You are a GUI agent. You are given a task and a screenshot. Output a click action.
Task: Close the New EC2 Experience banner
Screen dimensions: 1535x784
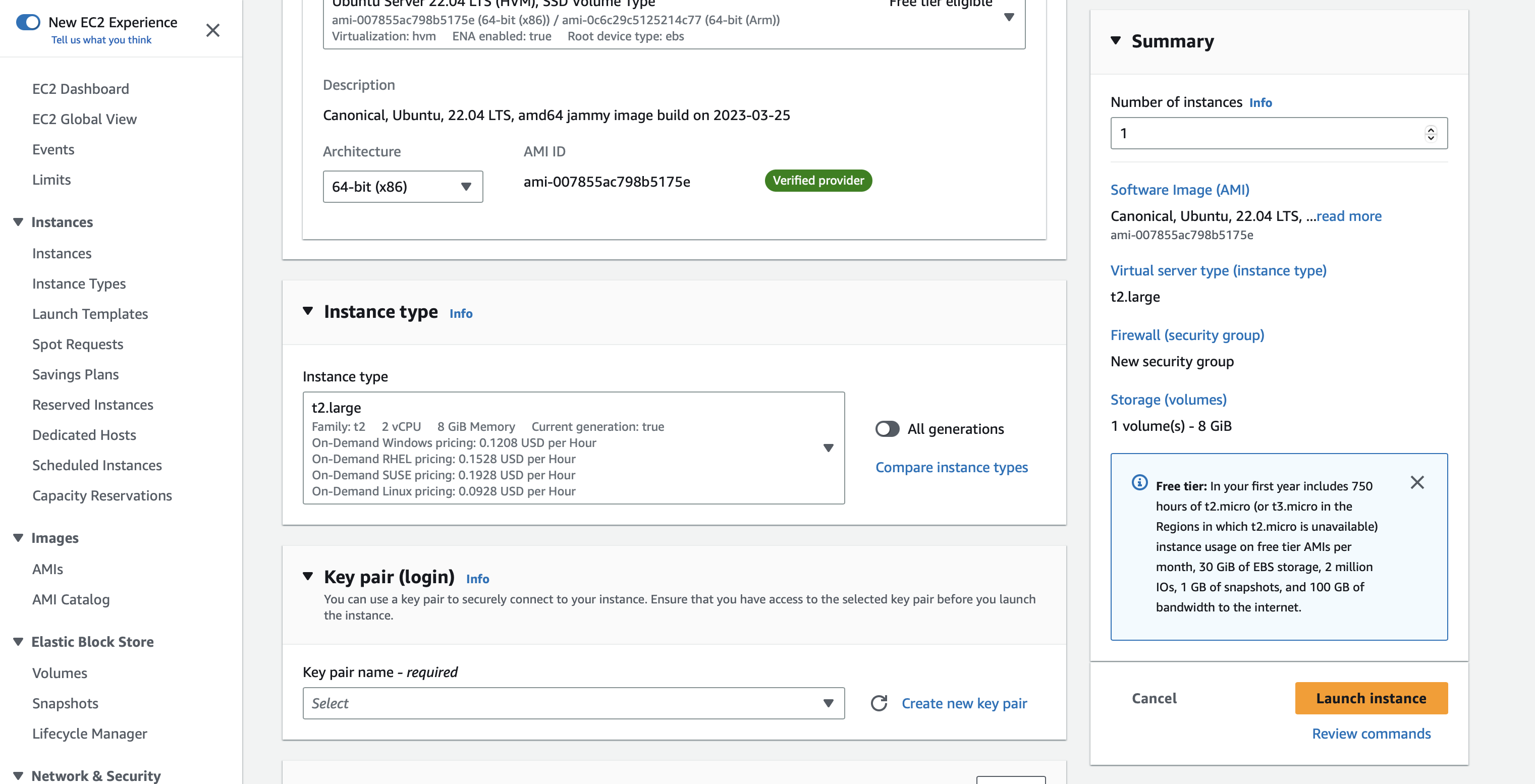click(213, 30)
